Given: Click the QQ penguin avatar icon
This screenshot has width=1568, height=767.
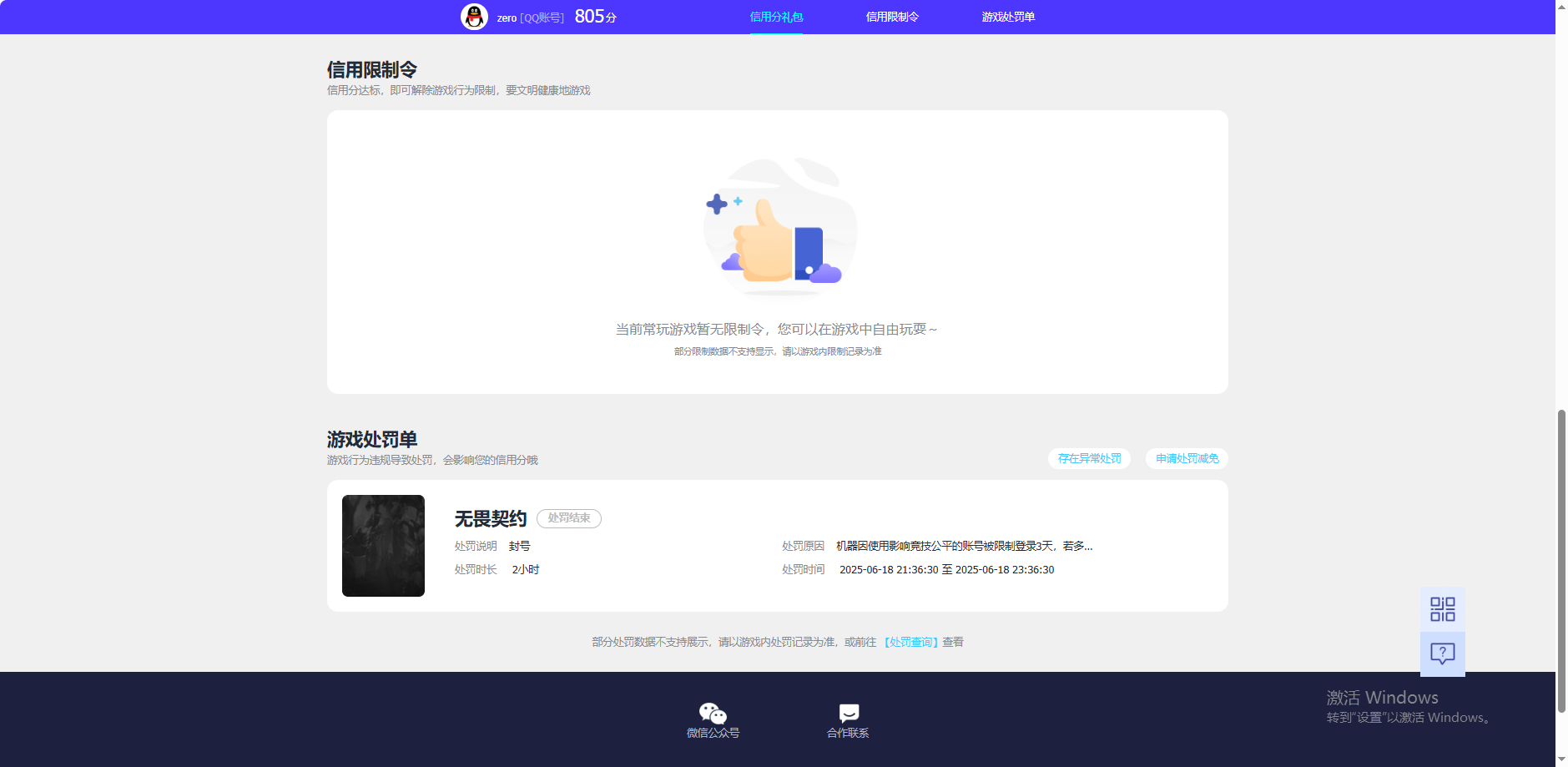Looking at the screenshot, I should pos(474,17).
